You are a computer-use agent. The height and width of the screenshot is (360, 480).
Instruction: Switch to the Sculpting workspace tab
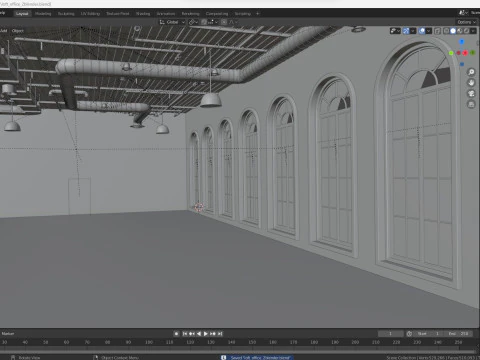[x=66, y=14]
